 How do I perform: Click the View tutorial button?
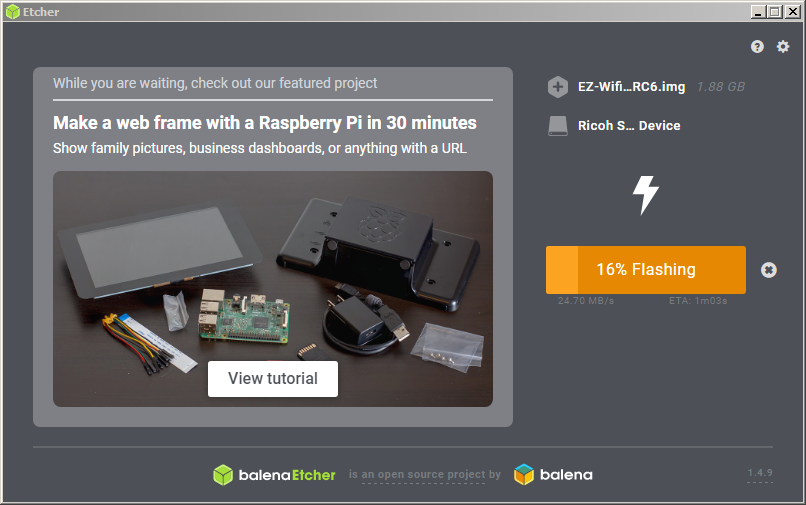click(273, 378)
